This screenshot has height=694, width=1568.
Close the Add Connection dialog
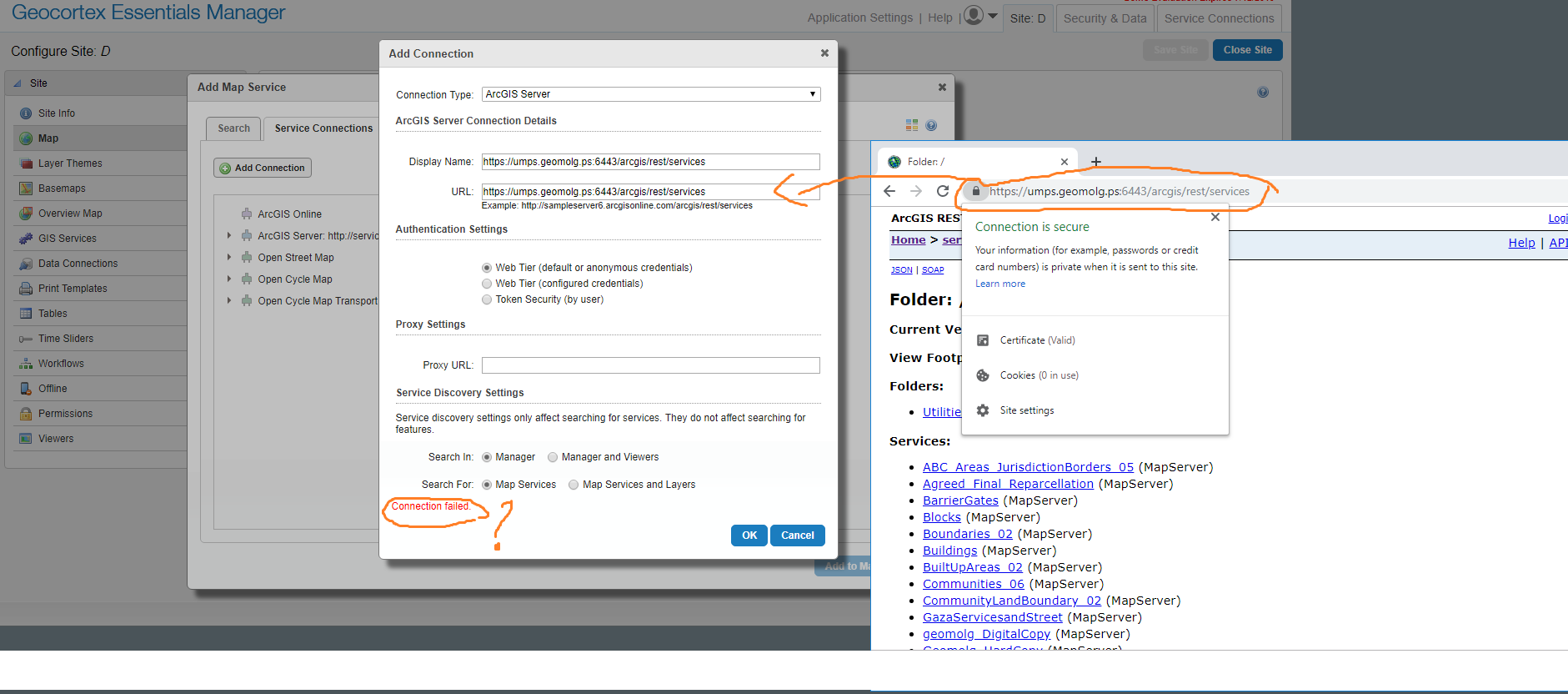(x=824, y=53)
